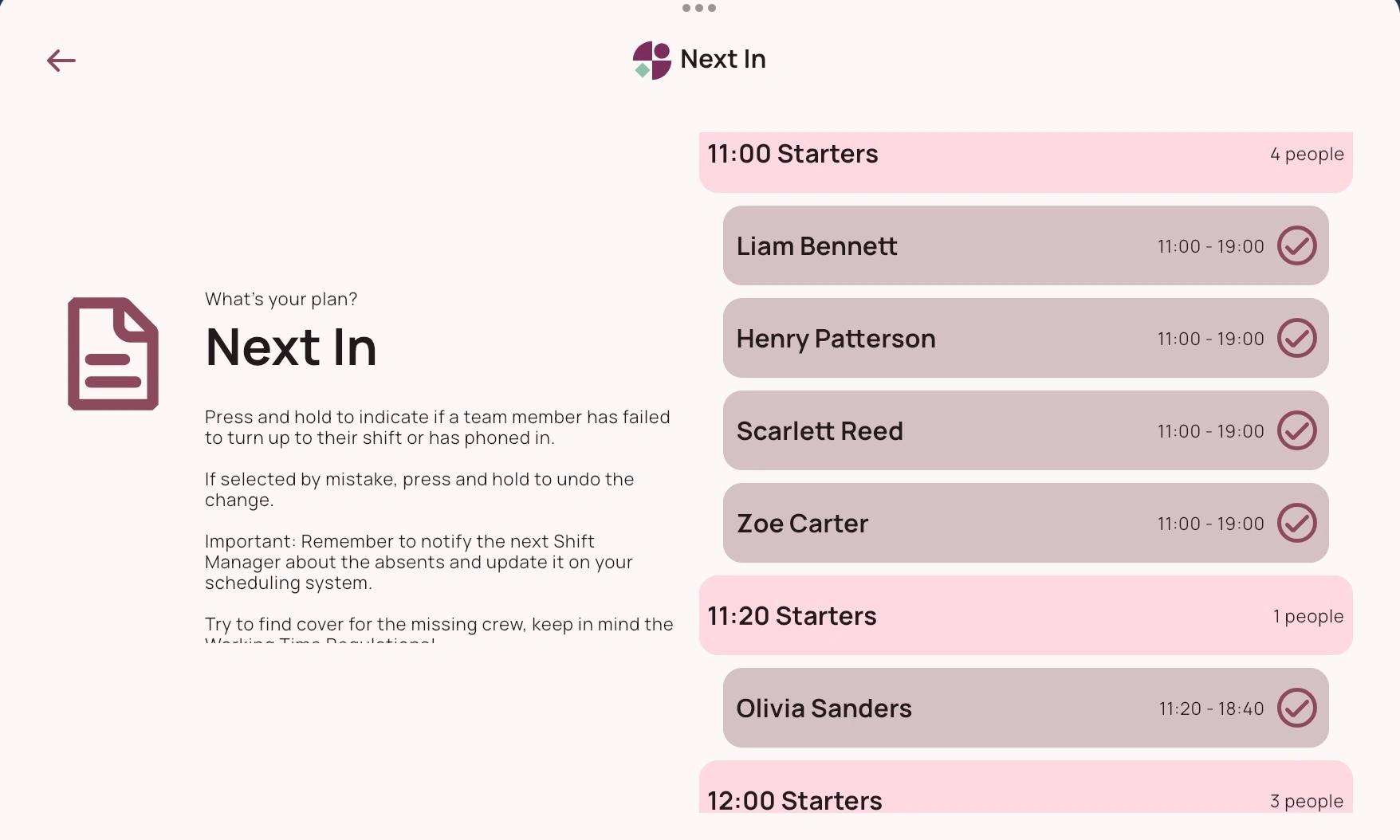Click Zoe Carter's check circle icon

click(1297, 523)
